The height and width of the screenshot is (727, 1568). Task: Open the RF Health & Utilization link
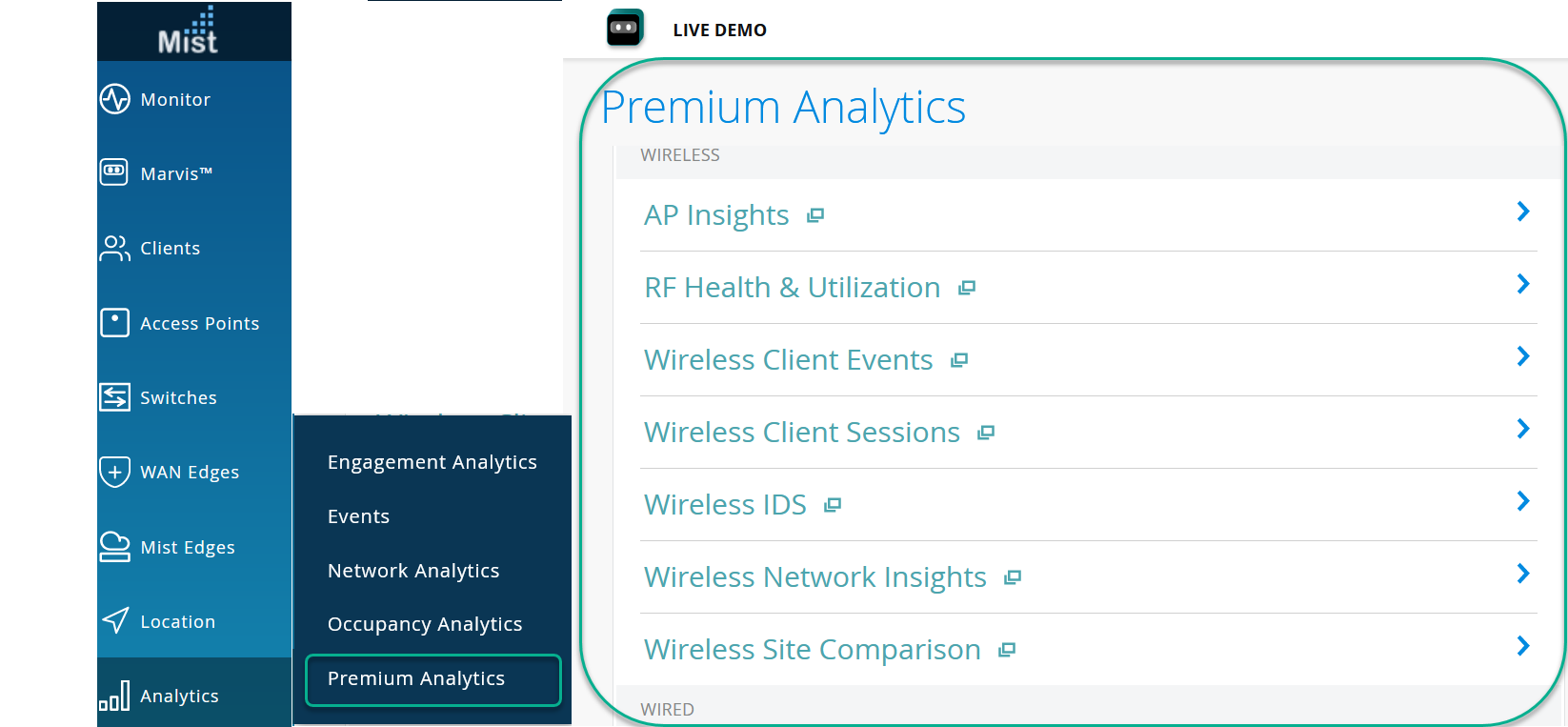click(x=792, y=288)
